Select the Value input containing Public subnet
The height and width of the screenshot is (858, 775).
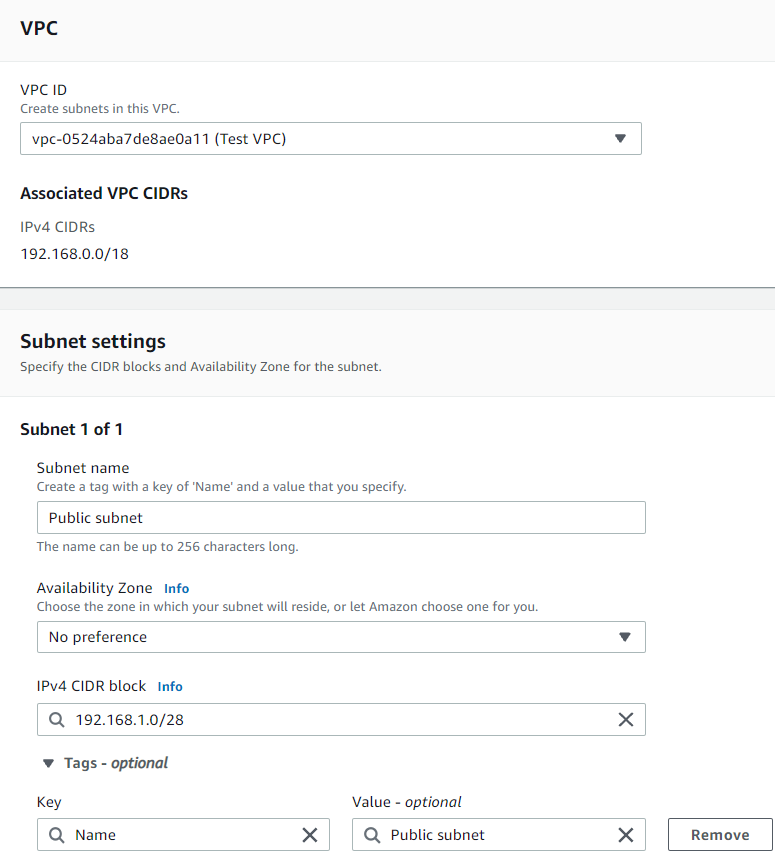click(490, 834)
